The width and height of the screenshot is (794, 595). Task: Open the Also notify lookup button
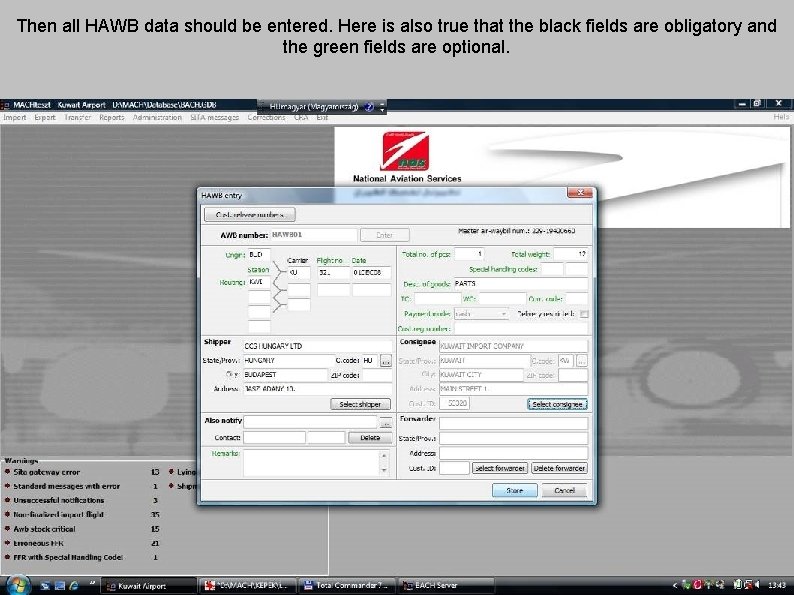pos(386,422)
